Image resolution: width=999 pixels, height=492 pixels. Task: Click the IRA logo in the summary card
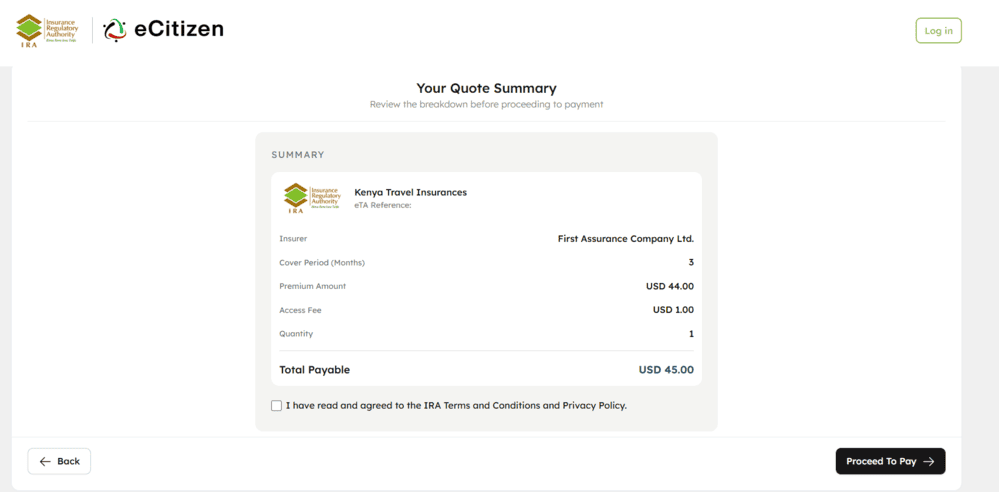[313, 198]
